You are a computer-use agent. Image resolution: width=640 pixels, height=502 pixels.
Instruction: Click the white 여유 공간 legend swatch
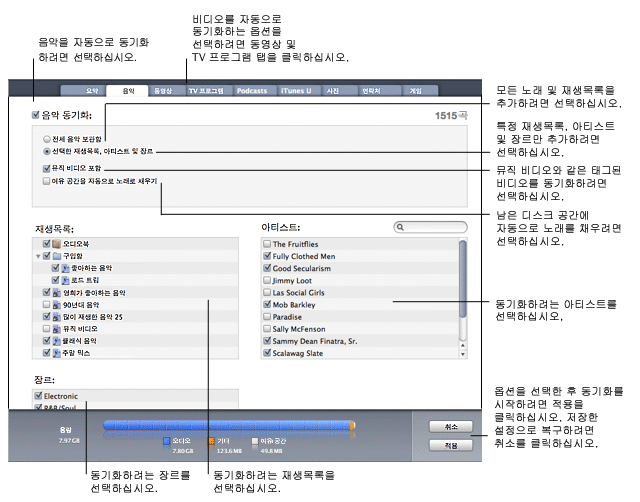(255, 441)
